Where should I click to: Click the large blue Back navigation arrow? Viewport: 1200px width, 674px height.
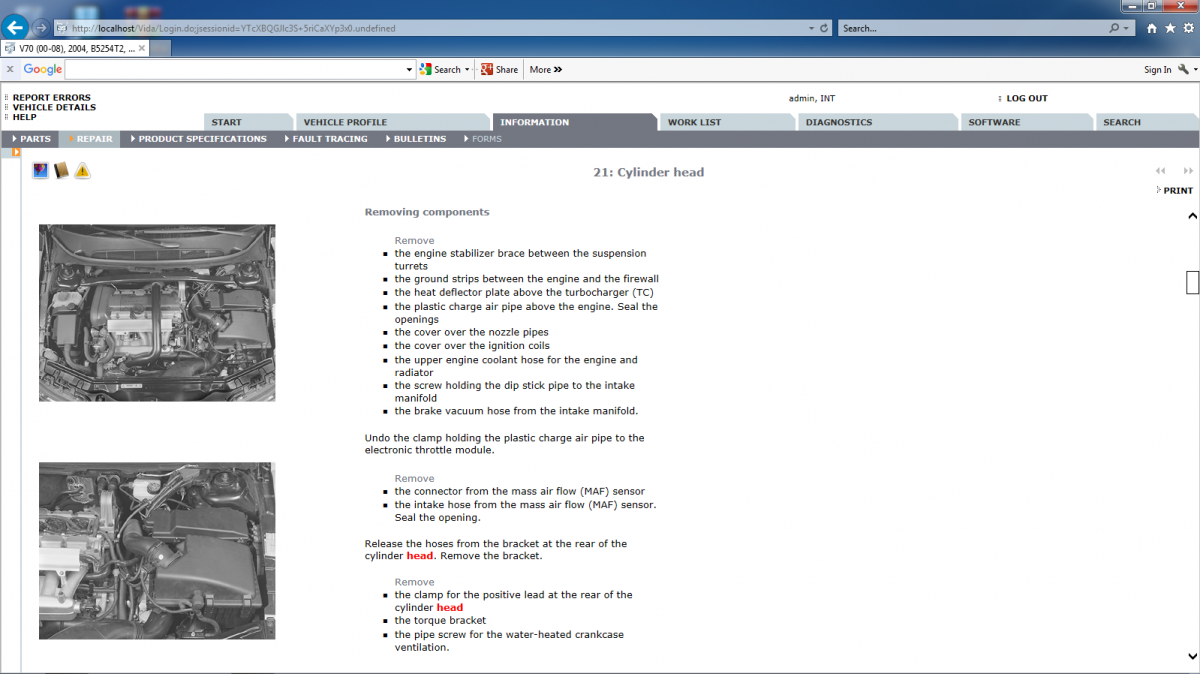pyautogui.click(x=13, y=27)
